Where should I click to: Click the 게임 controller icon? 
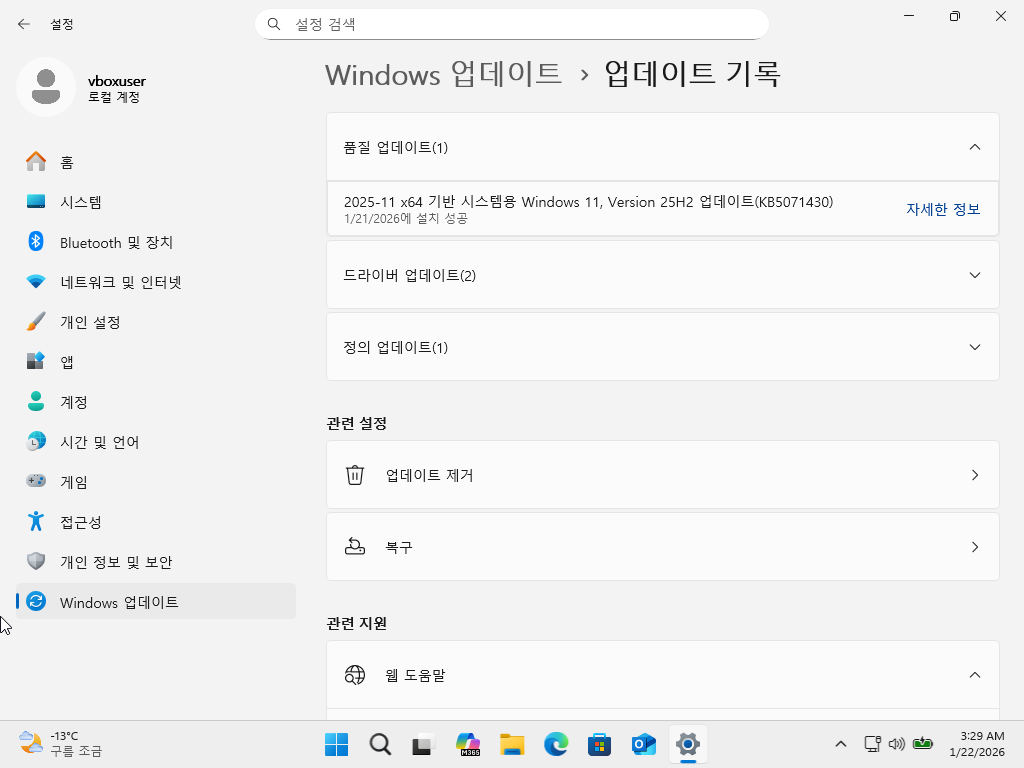36,481
